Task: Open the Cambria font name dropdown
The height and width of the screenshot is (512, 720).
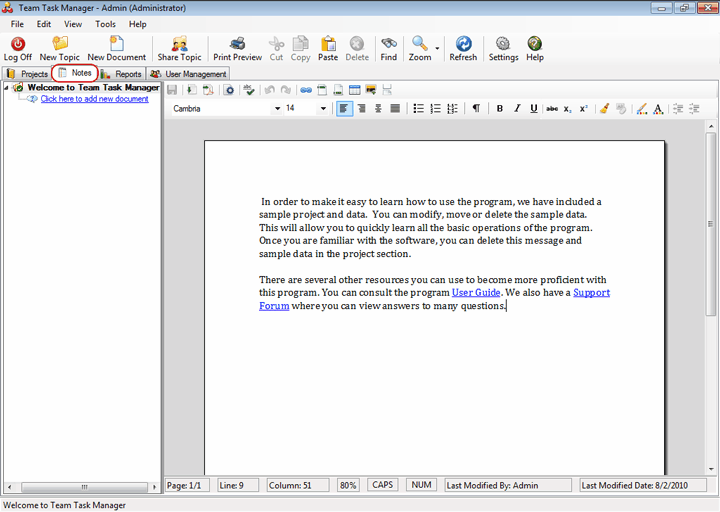Action: tap(277, 109)
